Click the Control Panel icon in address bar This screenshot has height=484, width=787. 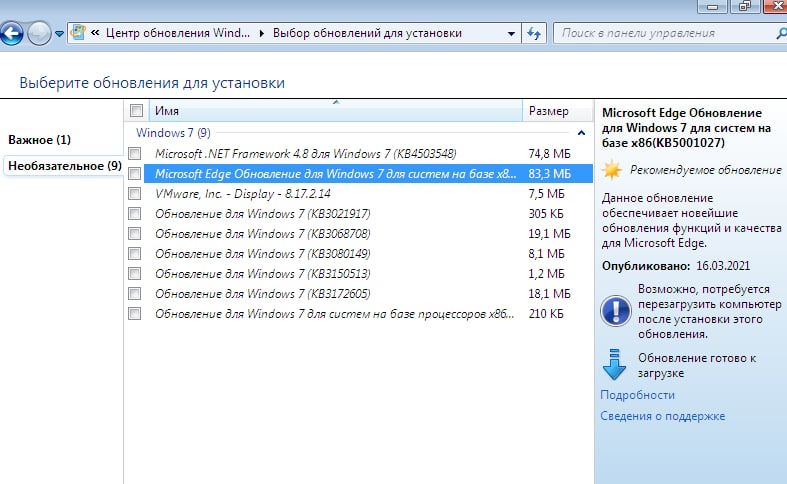pyautogui.click(x=77, y=33)
